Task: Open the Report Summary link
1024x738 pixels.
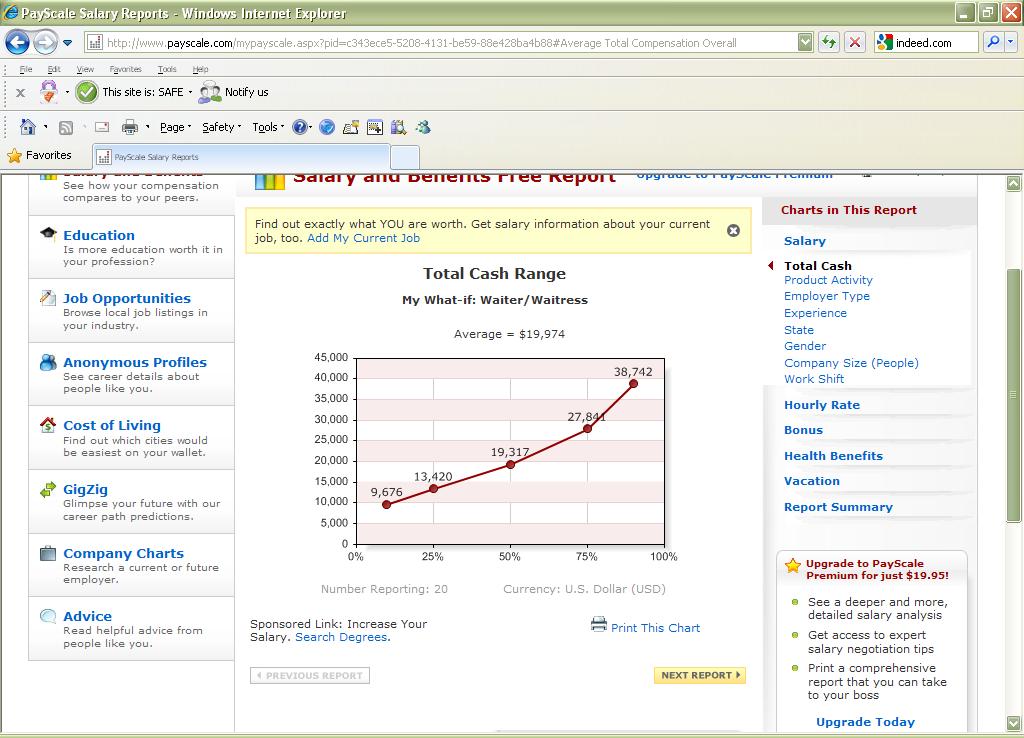Action: pyautogui.click(x=838, y=507)
